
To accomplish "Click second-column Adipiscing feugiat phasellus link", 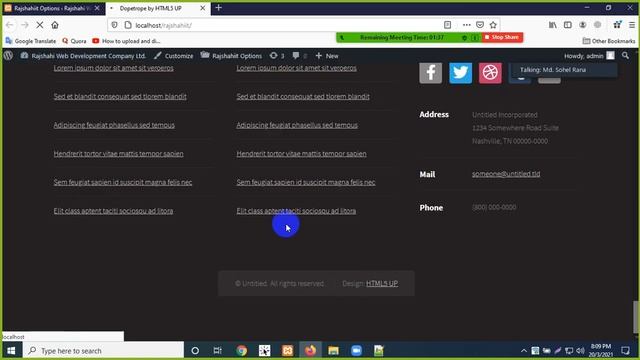I will pos(297,125).
